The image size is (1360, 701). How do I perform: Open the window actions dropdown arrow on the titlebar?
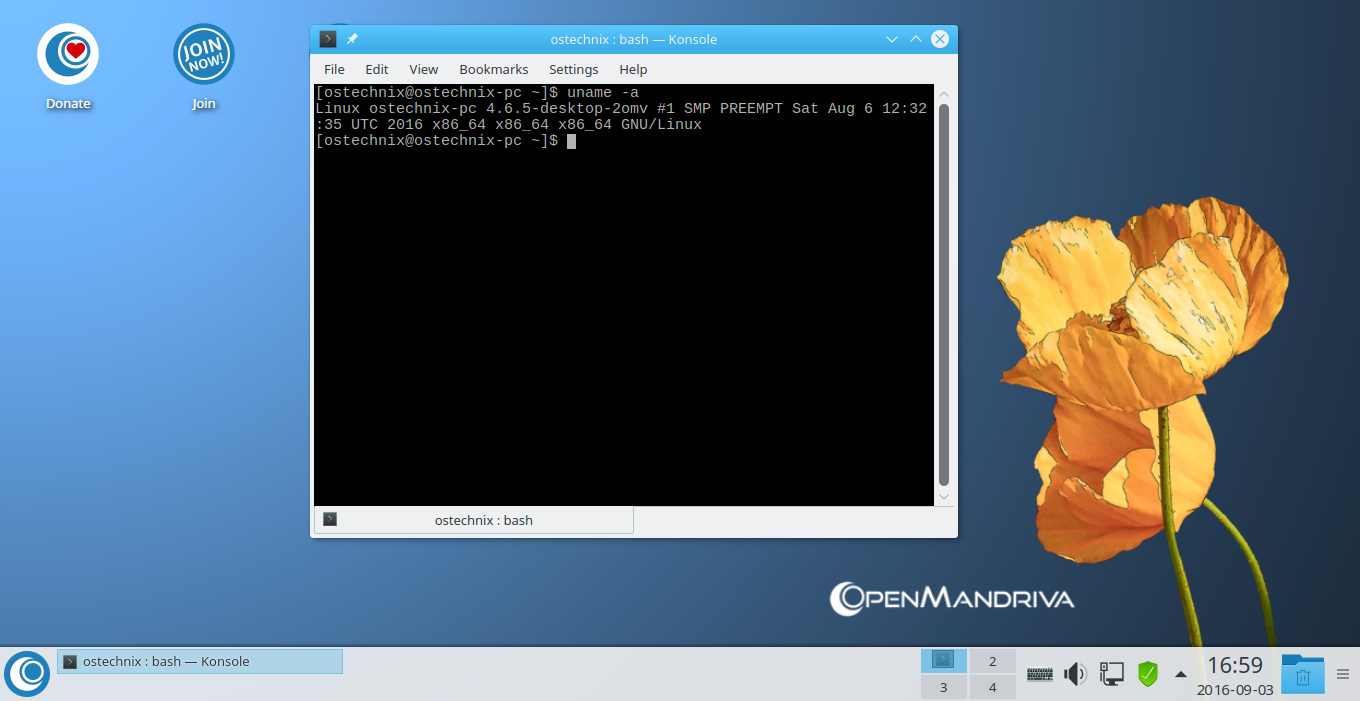tap(891, 39)
